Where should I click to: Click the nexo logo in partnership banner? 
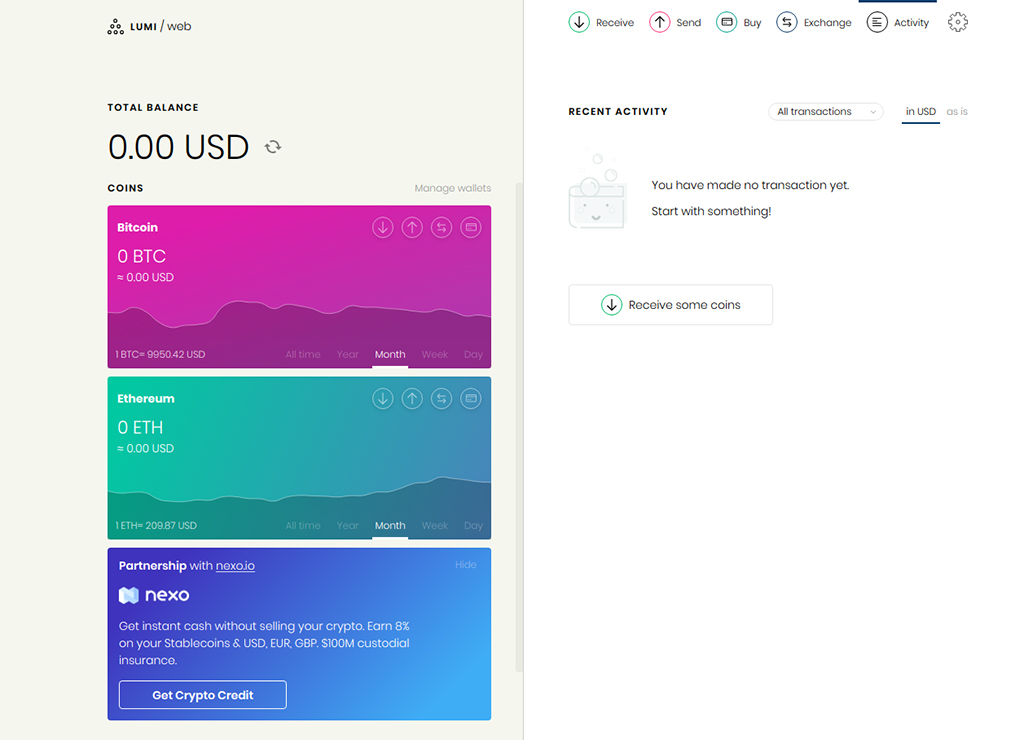pyautogui.click(x=154, y=595)
